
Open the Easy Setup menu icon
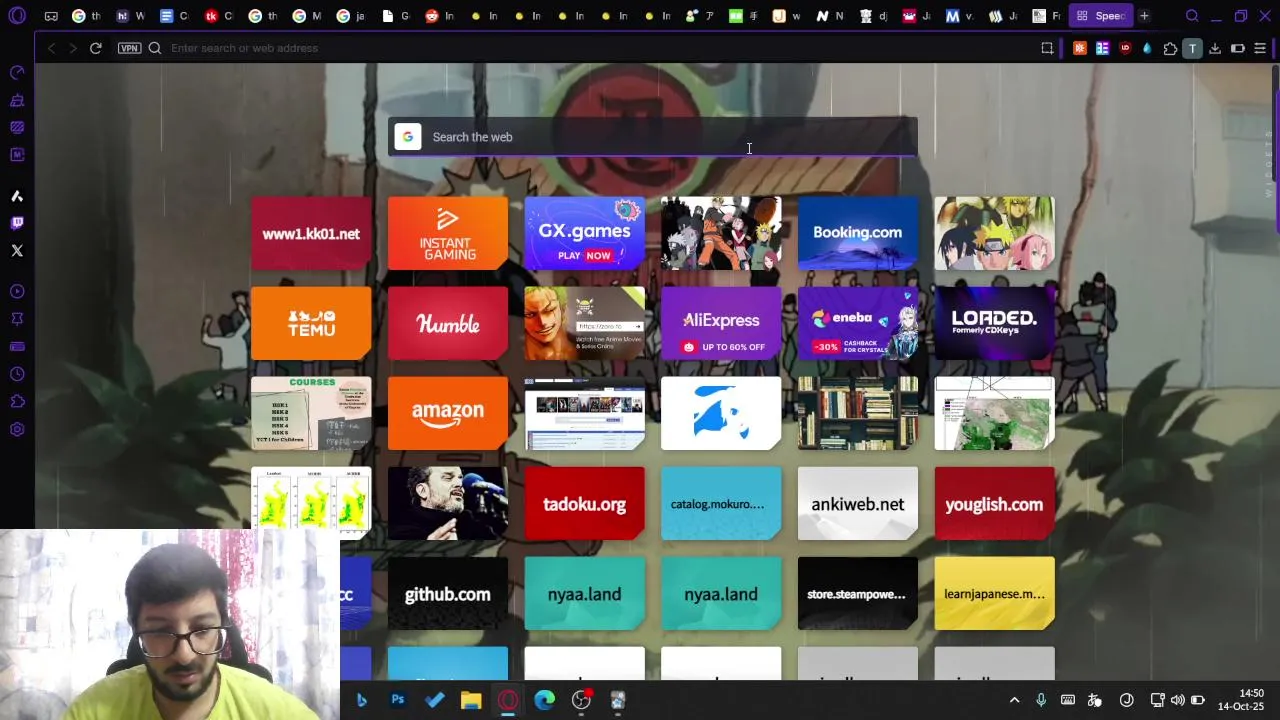click(1260, 48)
